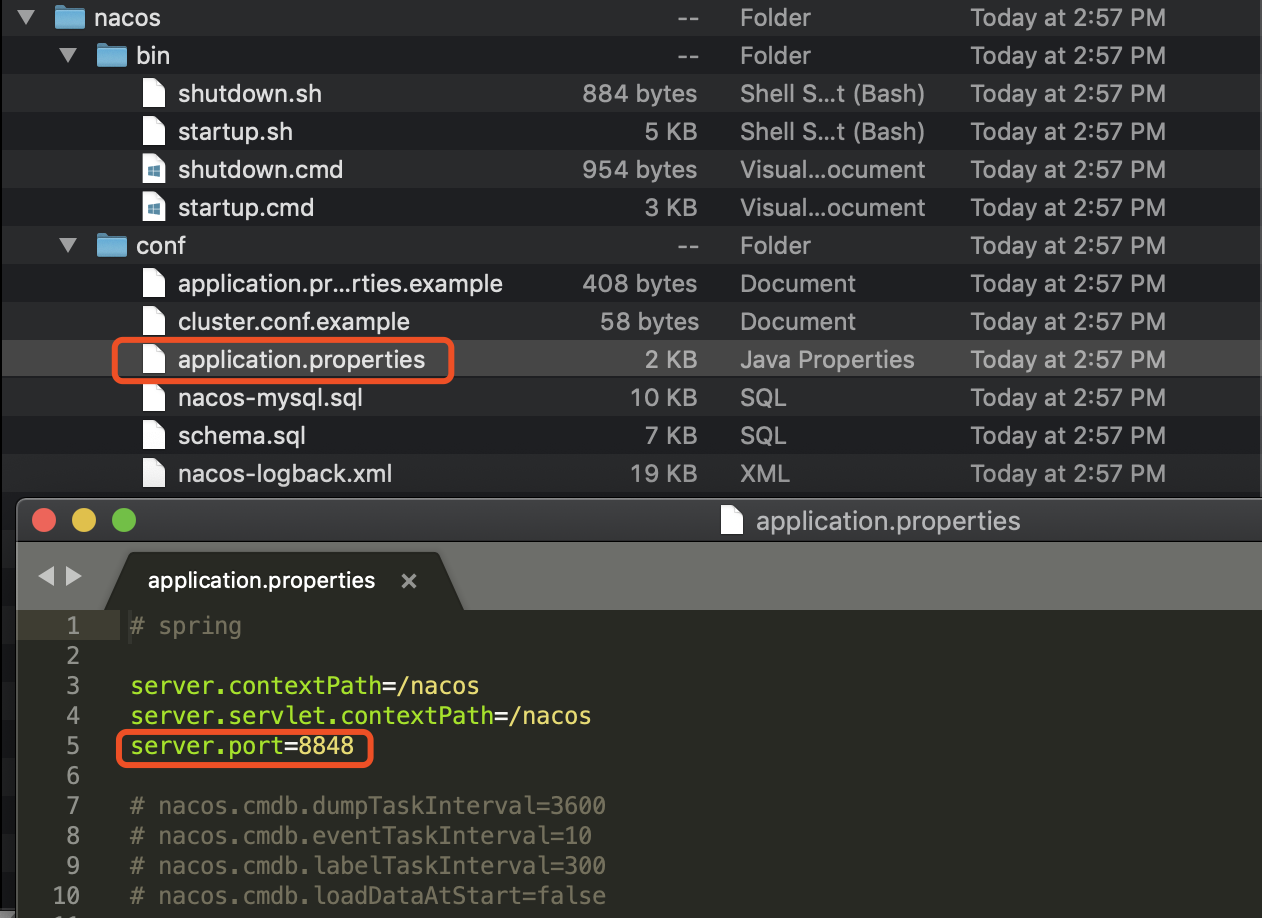Click the XML kind label

pyautogui.click(x=765, y=474)
